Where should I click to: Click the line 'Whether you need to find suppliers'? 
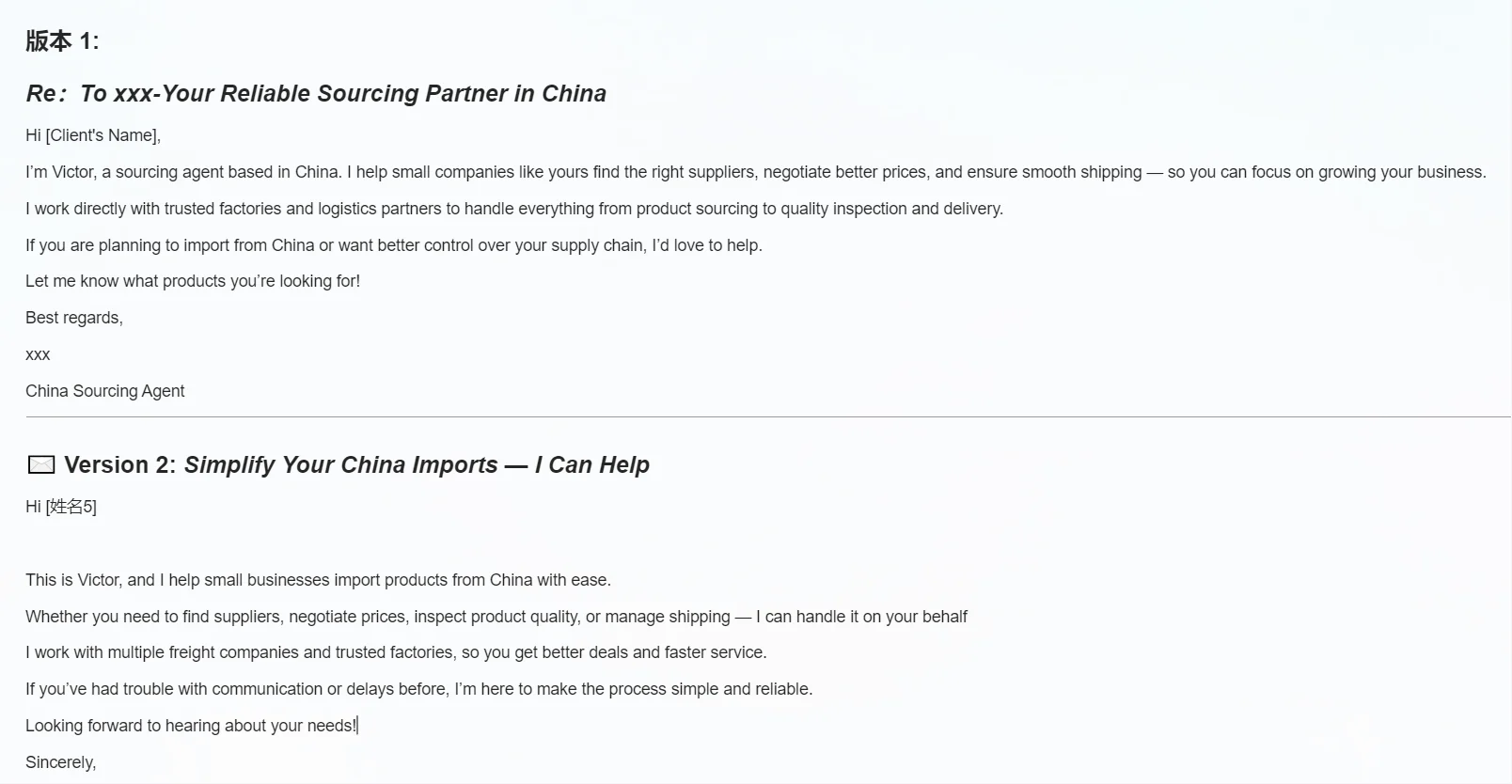496,617
